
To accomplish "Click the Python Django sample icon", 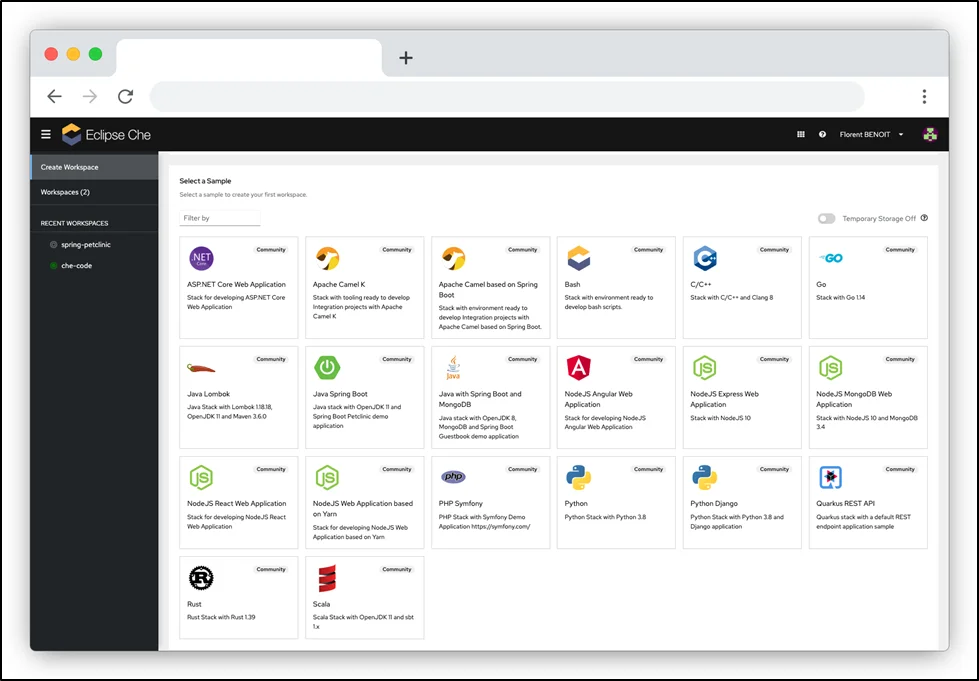I will tap(705, 478).
